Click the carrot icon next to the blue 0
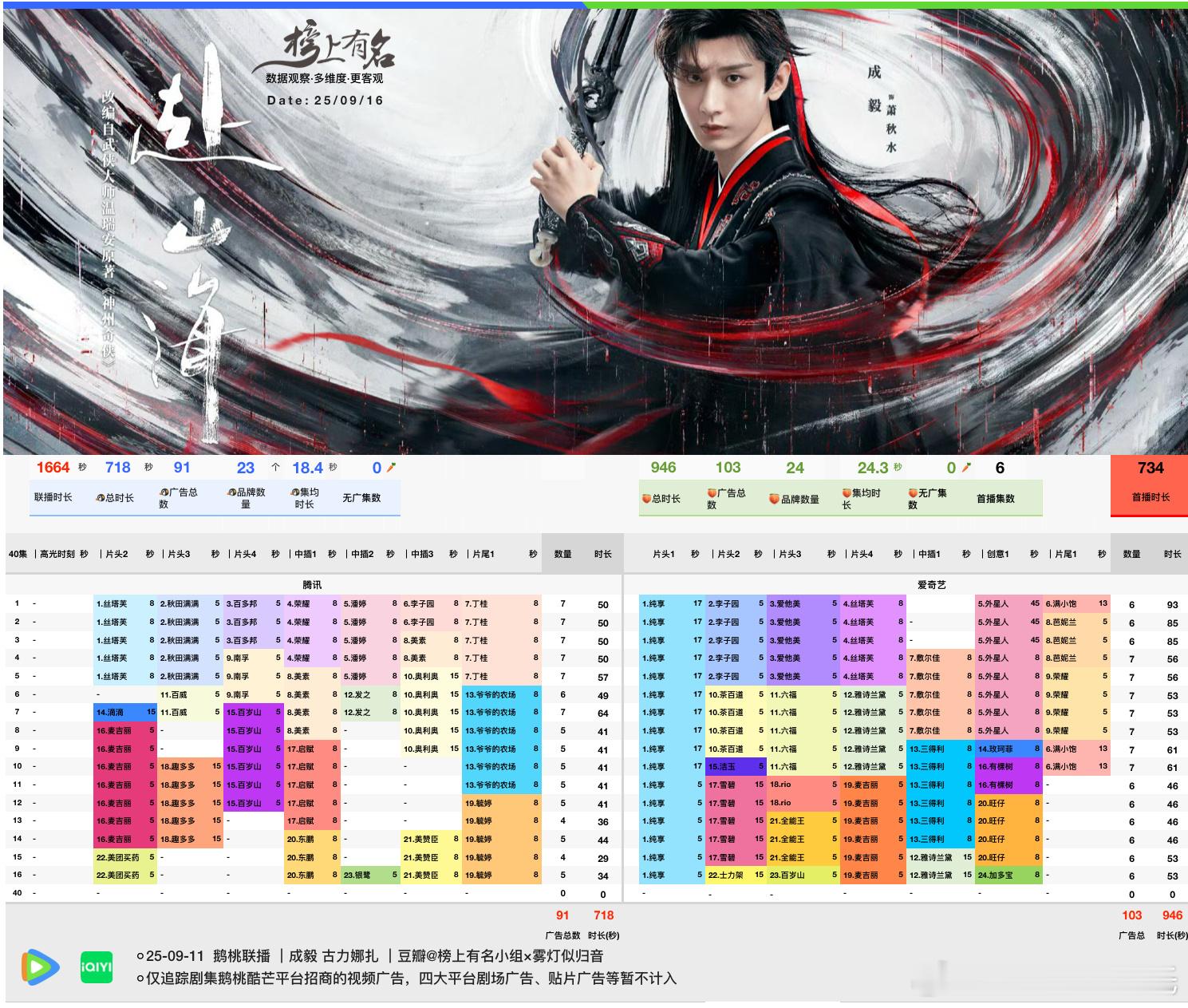The width and height of the screenshot is (1188, 1008). (x=391, y=468)
